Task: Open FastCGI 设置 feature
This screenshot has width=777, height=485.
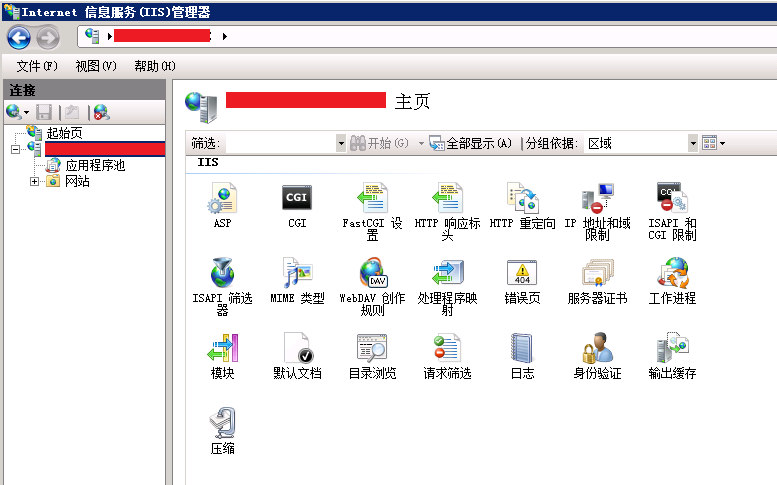Action: 372,199
